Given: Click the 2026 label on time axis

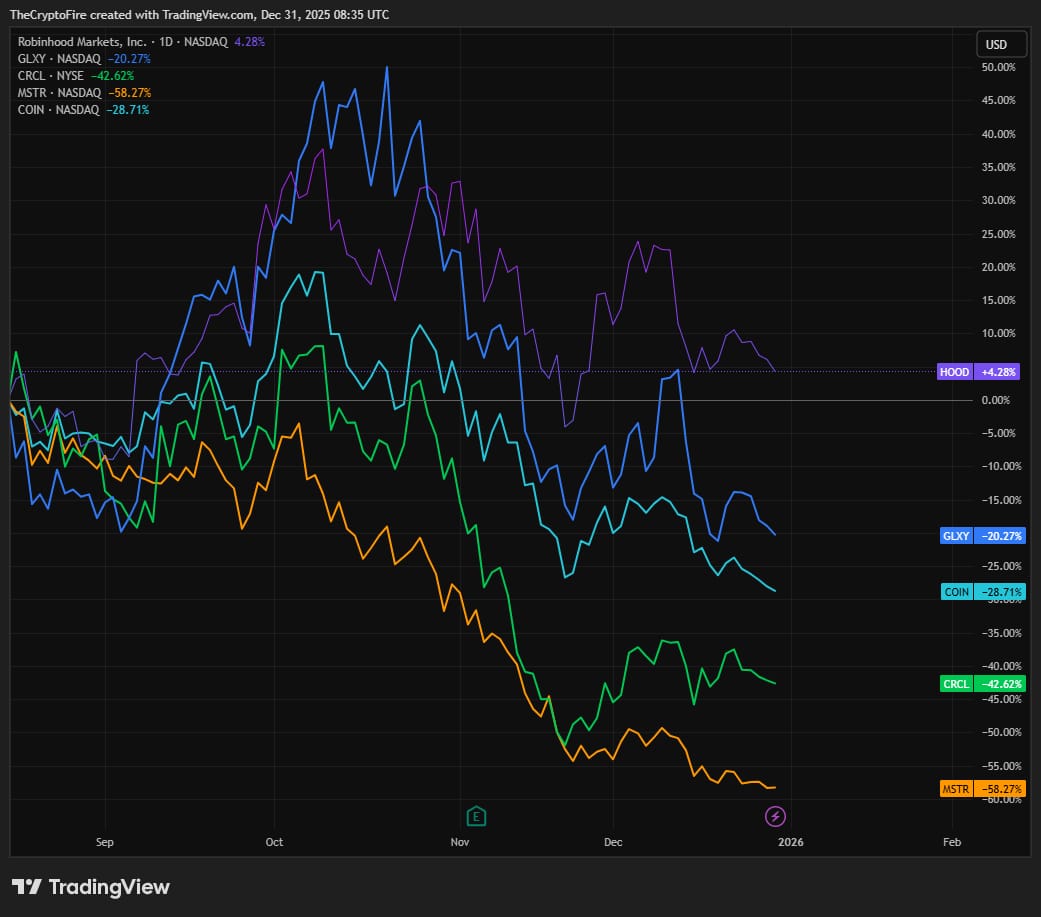Looking at the screenshot, I should [x=791, y=842].
